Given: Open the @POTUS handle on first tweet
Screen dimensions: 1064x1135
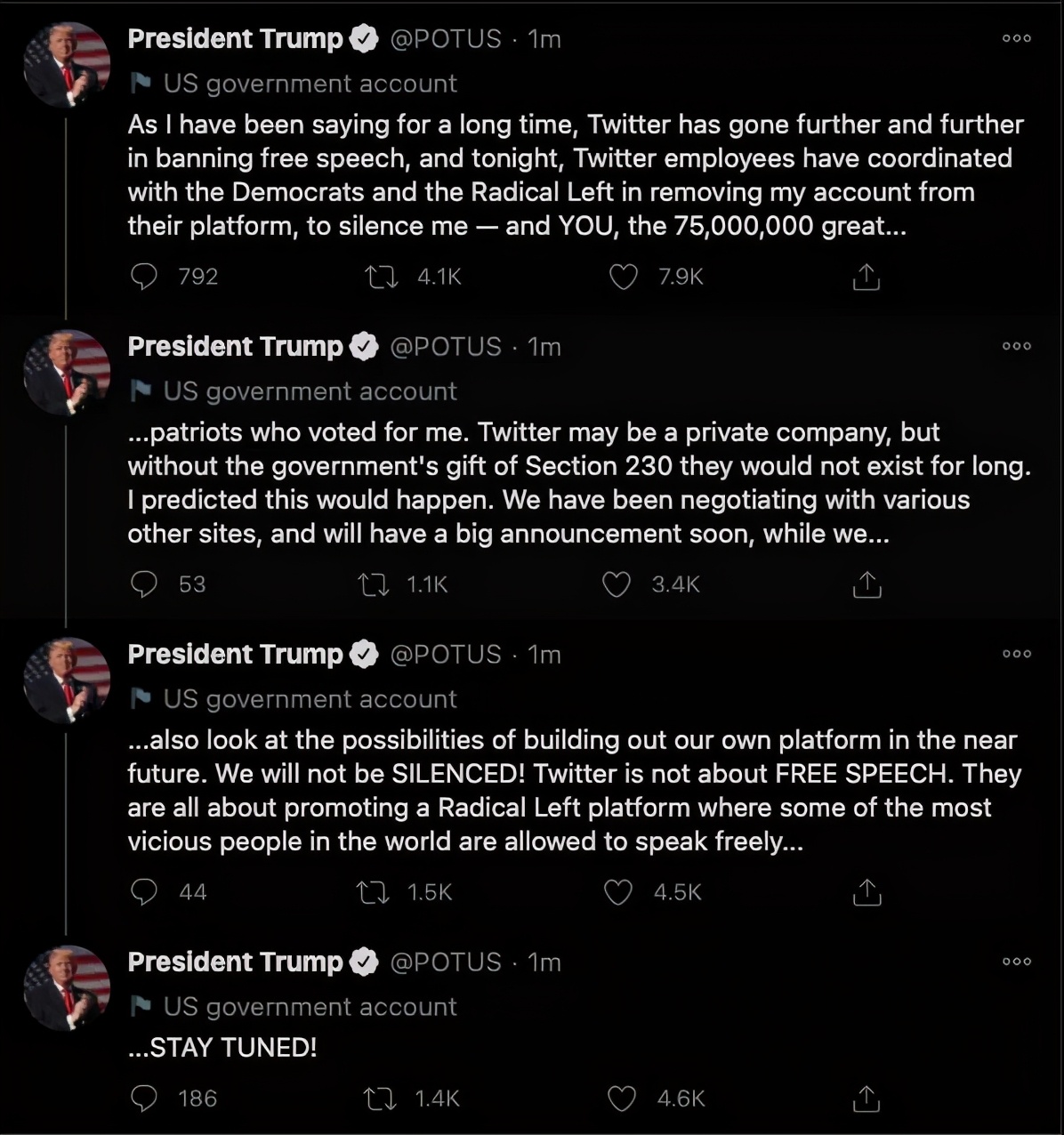Looking at the screenshot, I should [446, 39].
